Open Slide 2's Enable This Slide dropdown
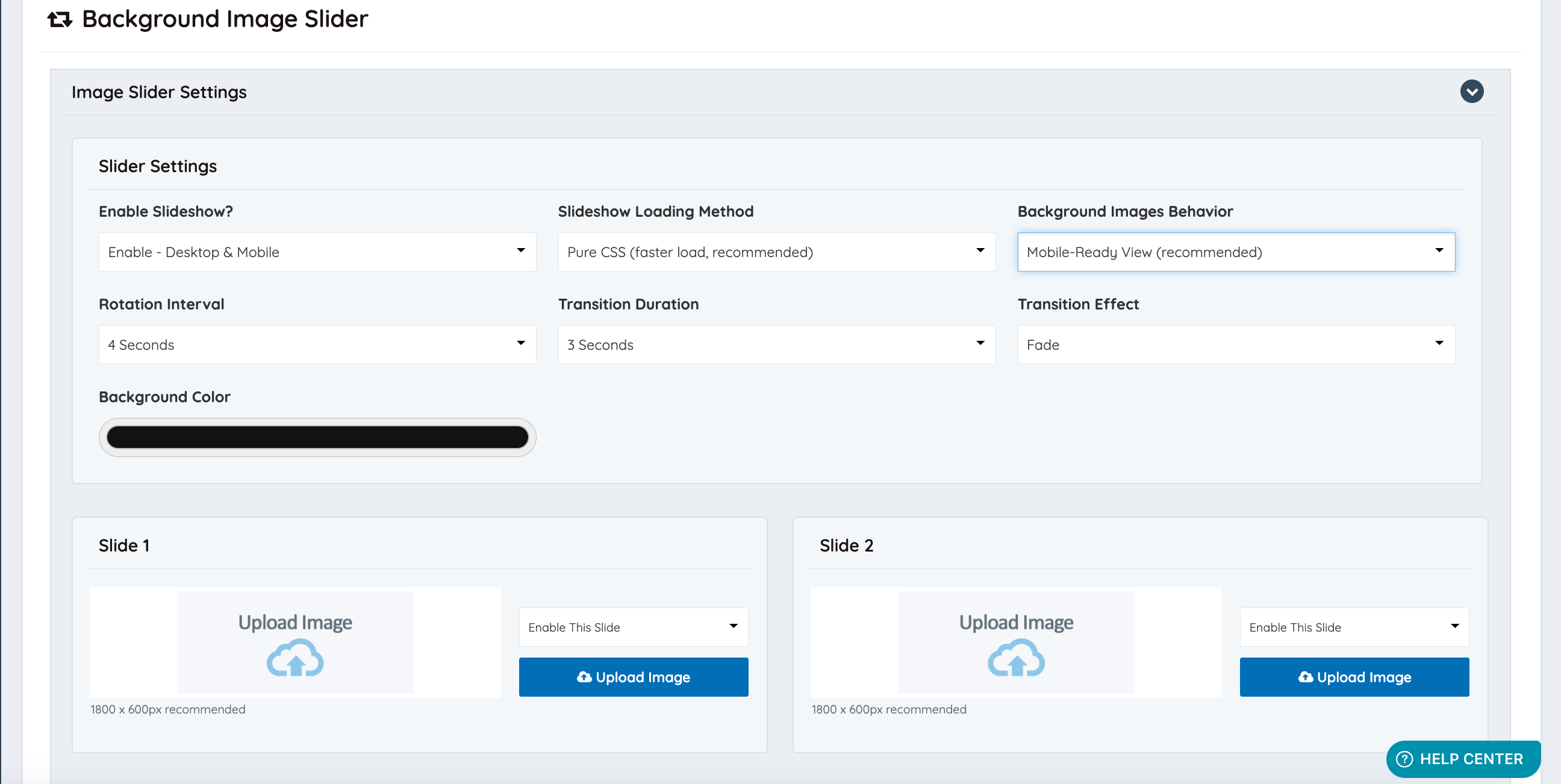 pyautogui.click(x=1353, y=627)
